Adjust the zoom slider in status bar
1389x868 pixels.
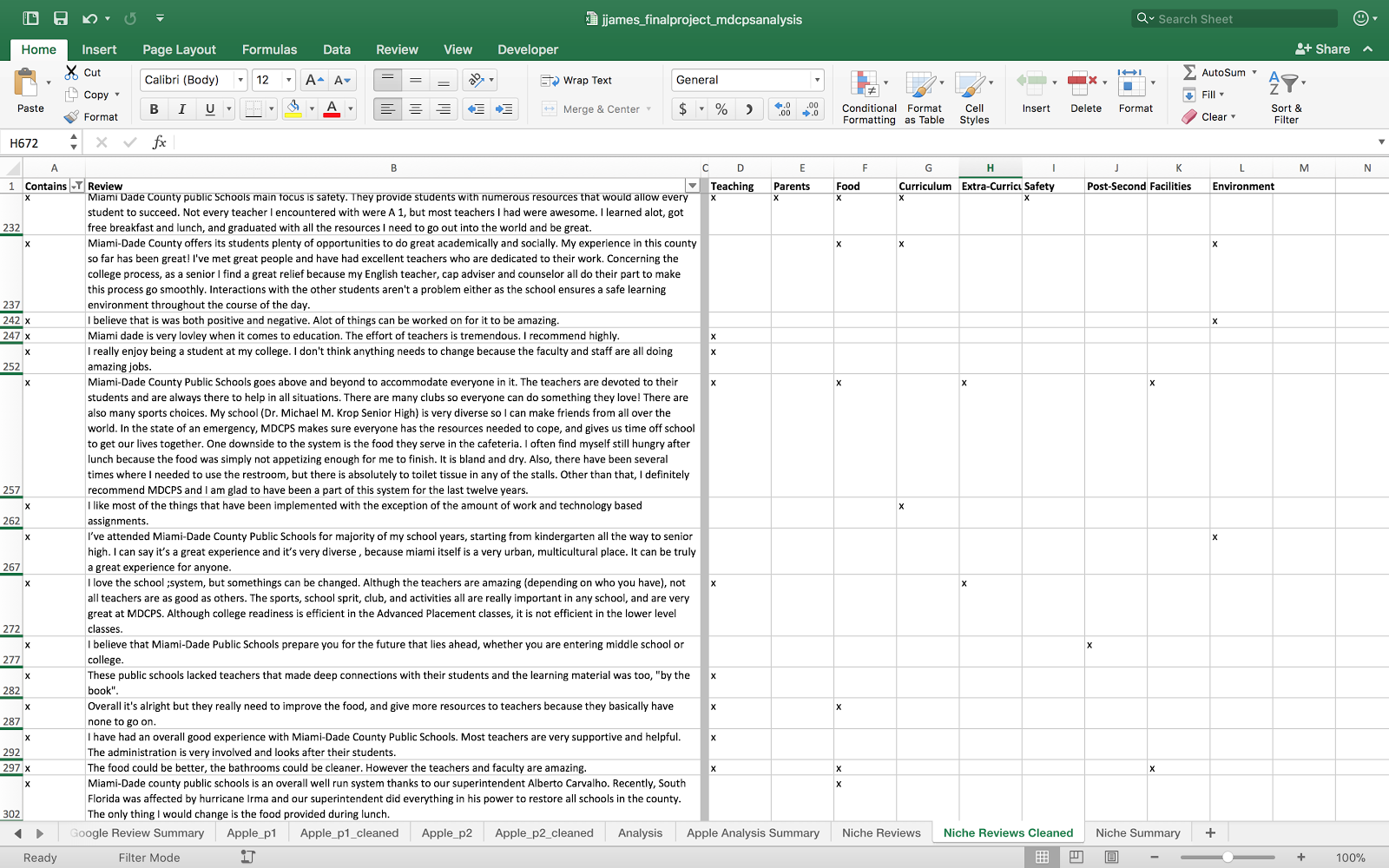[x=1228, y=858]
